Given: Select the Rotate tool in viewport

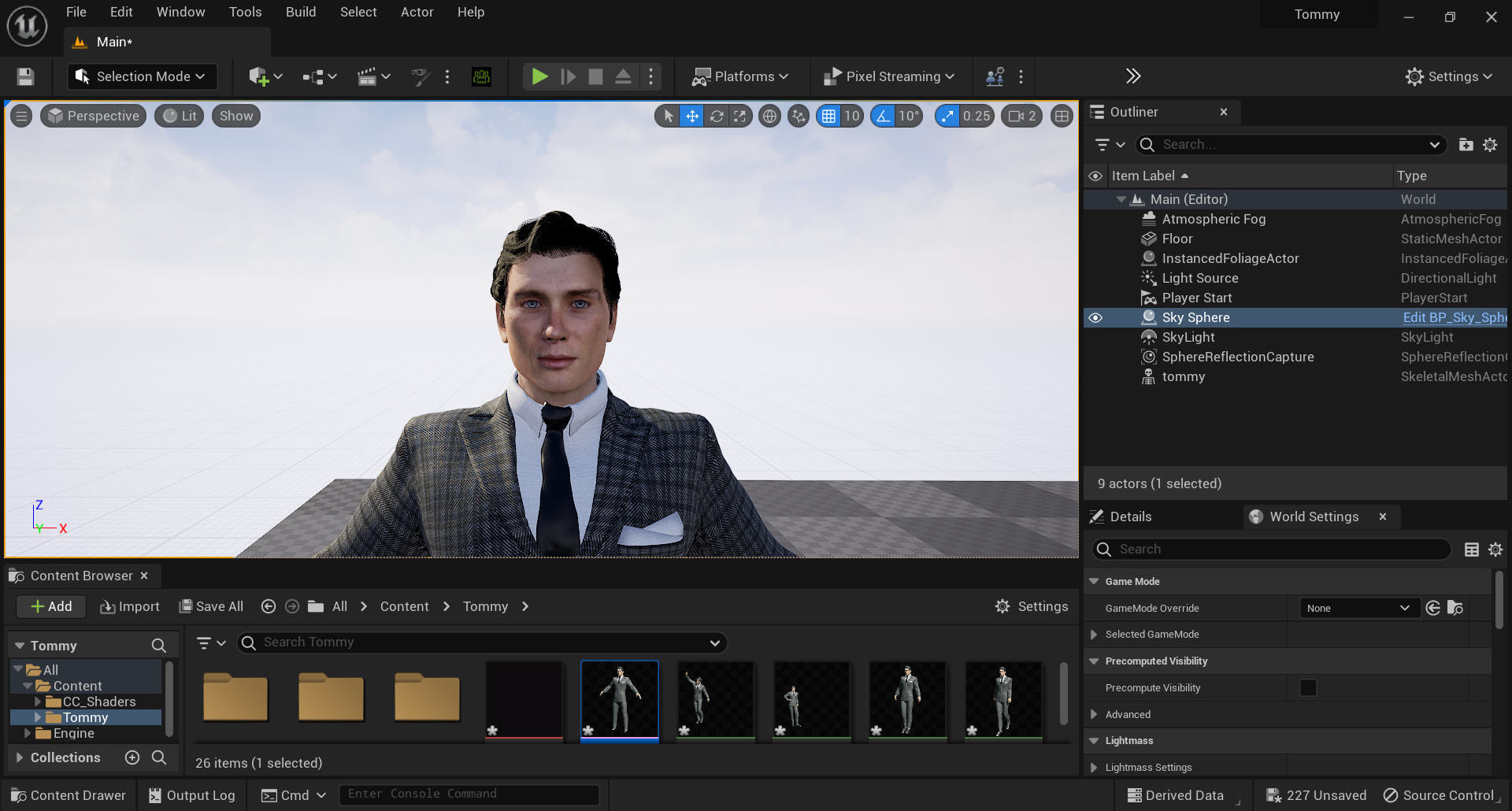Looking at the screenshot, I should (716, 117).
